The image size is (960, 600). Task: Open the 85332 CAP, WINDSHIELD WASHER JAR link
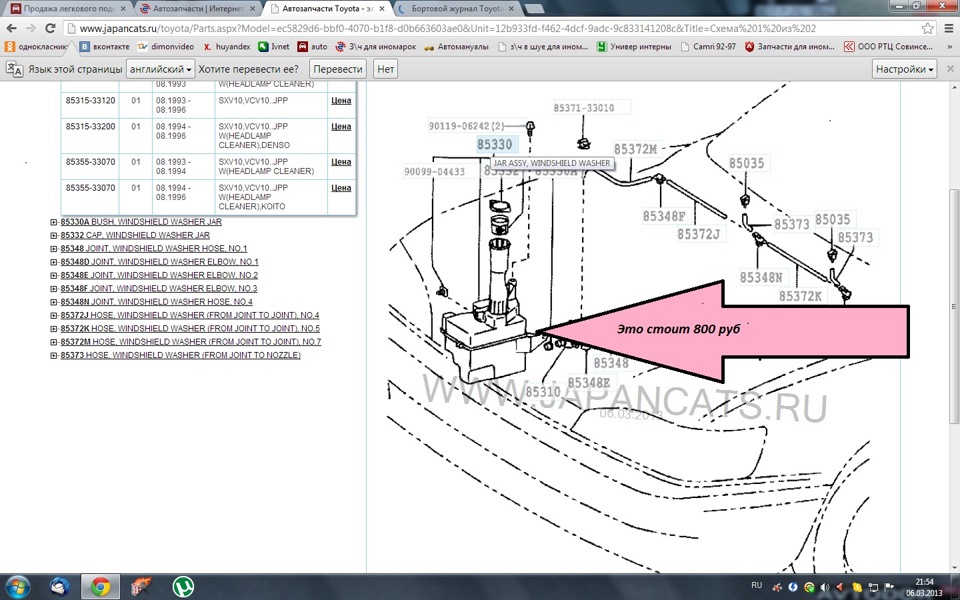135,236
